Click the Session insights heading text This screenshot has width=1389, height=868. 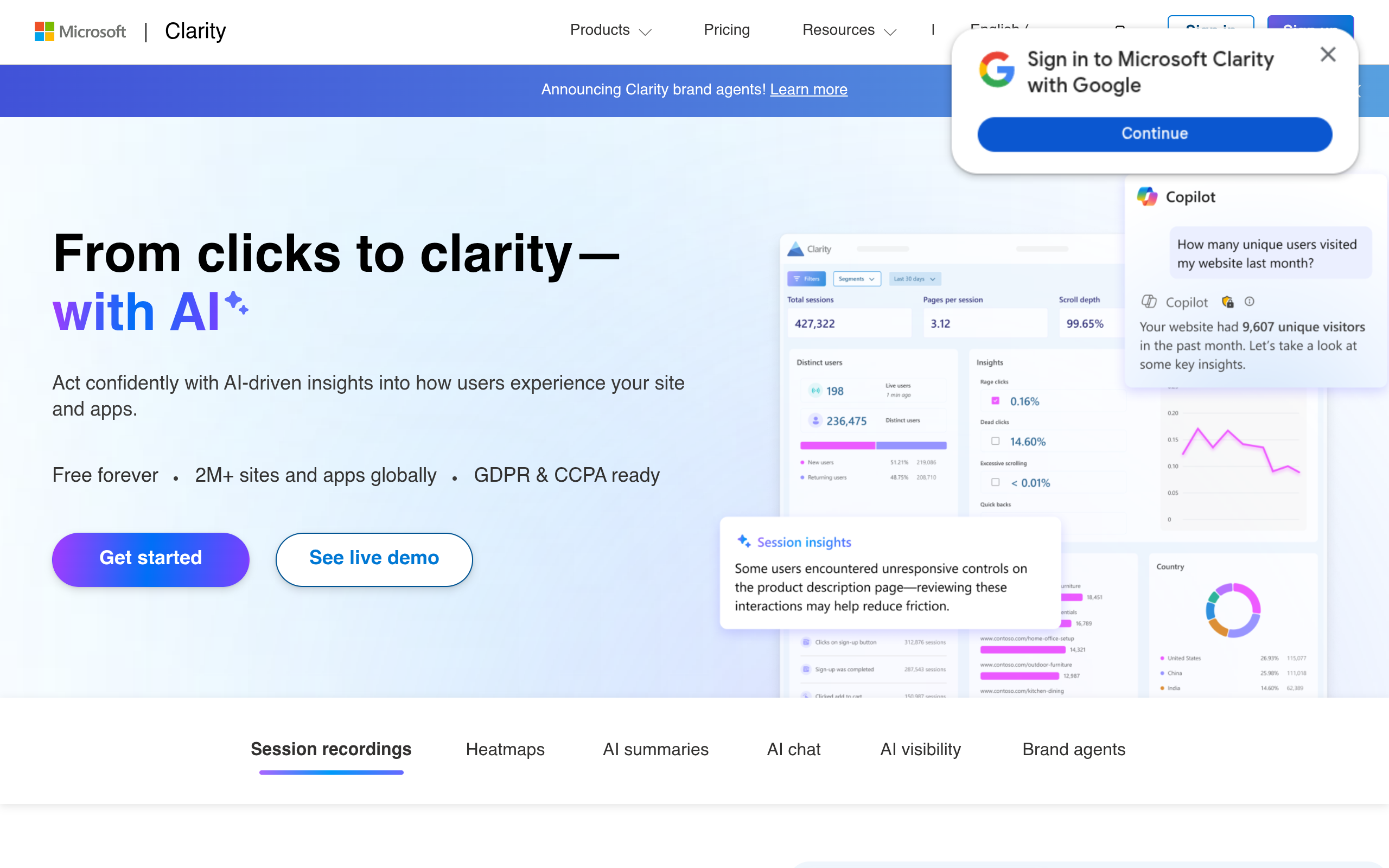tap(804, 542)
